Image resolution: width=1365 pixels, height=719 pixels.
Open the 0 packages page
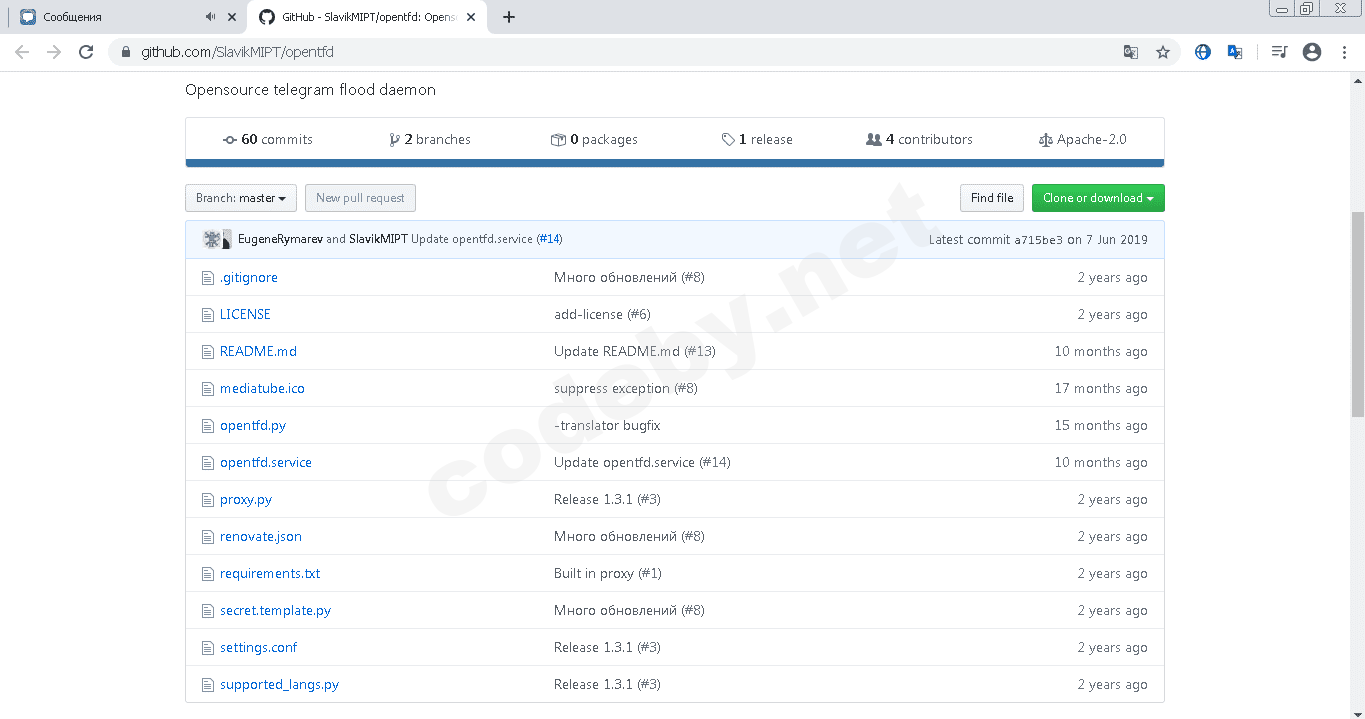pos(594,140)
